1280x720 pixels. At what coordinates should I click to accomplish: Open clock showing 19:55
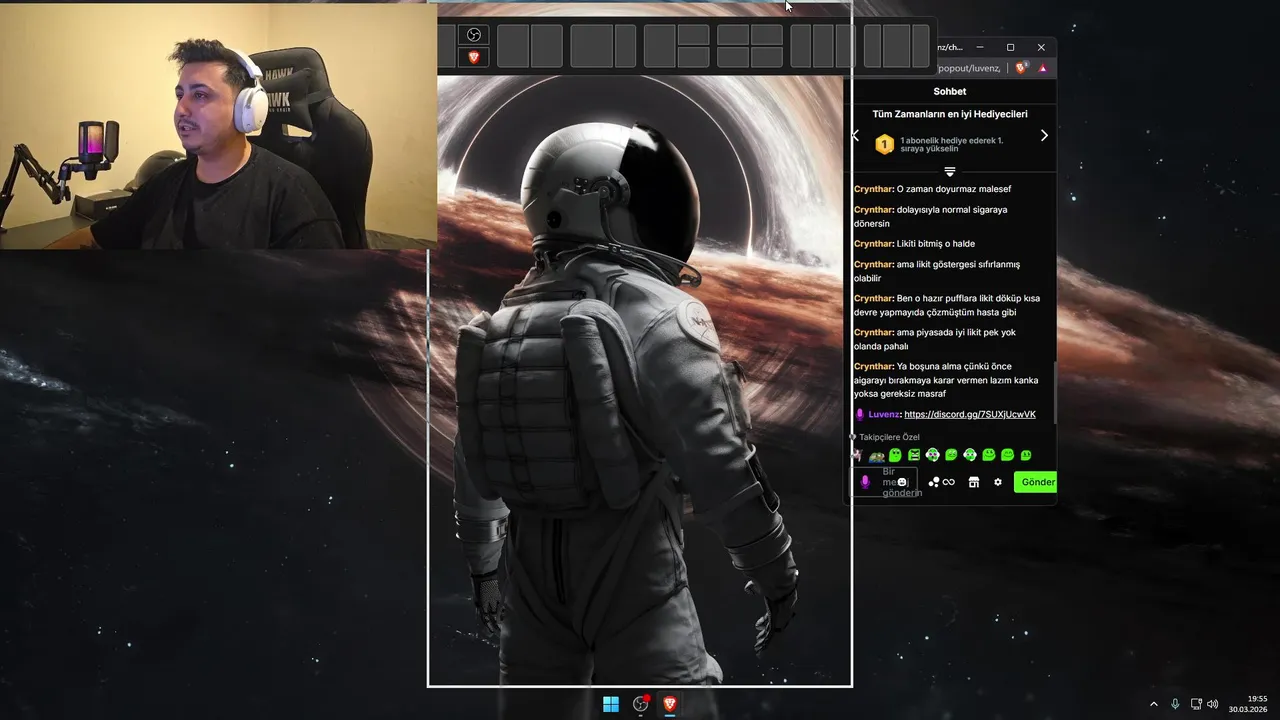point(1247,704)
